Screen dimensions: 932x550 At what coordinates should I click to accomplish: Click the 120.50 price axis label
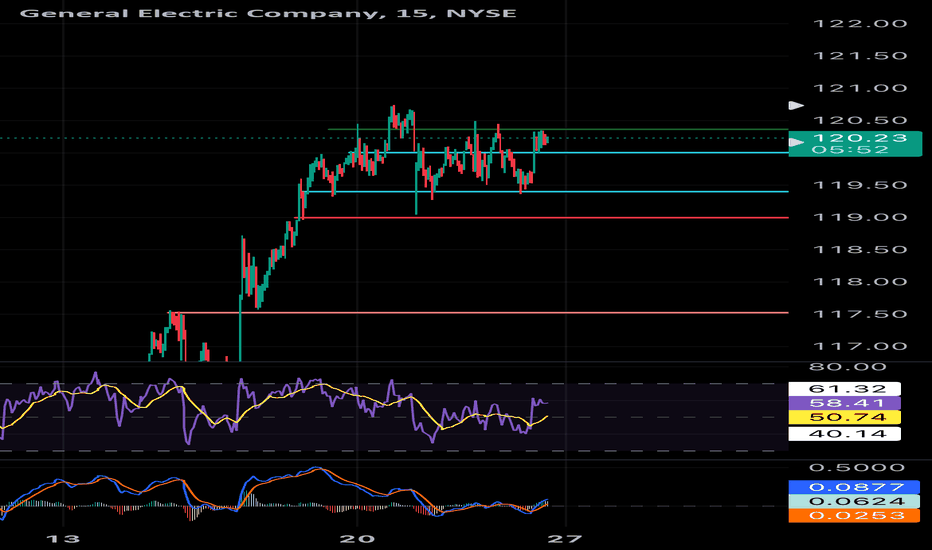click(859, 121)
